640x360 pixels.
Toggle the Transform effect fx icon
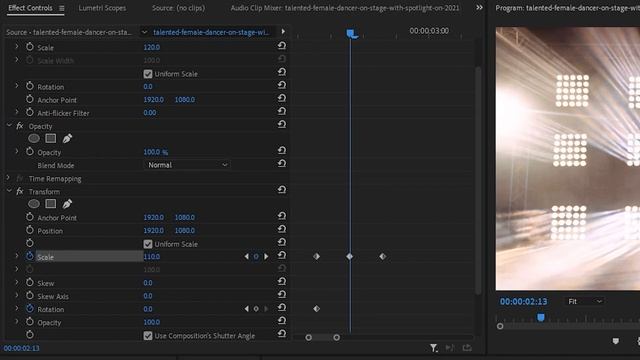[20, 191]
